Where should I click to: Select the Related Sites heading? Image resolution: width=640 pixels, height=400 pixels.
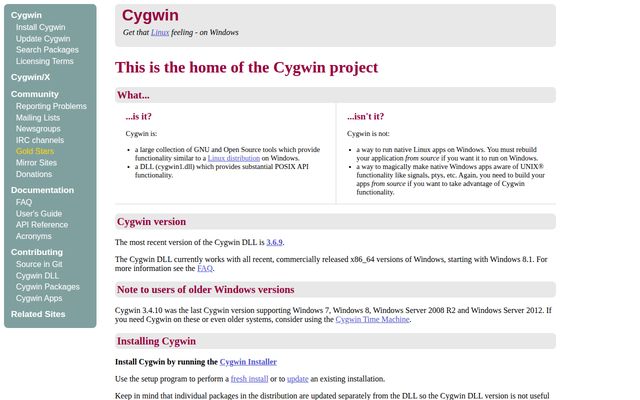pos(38,314)
